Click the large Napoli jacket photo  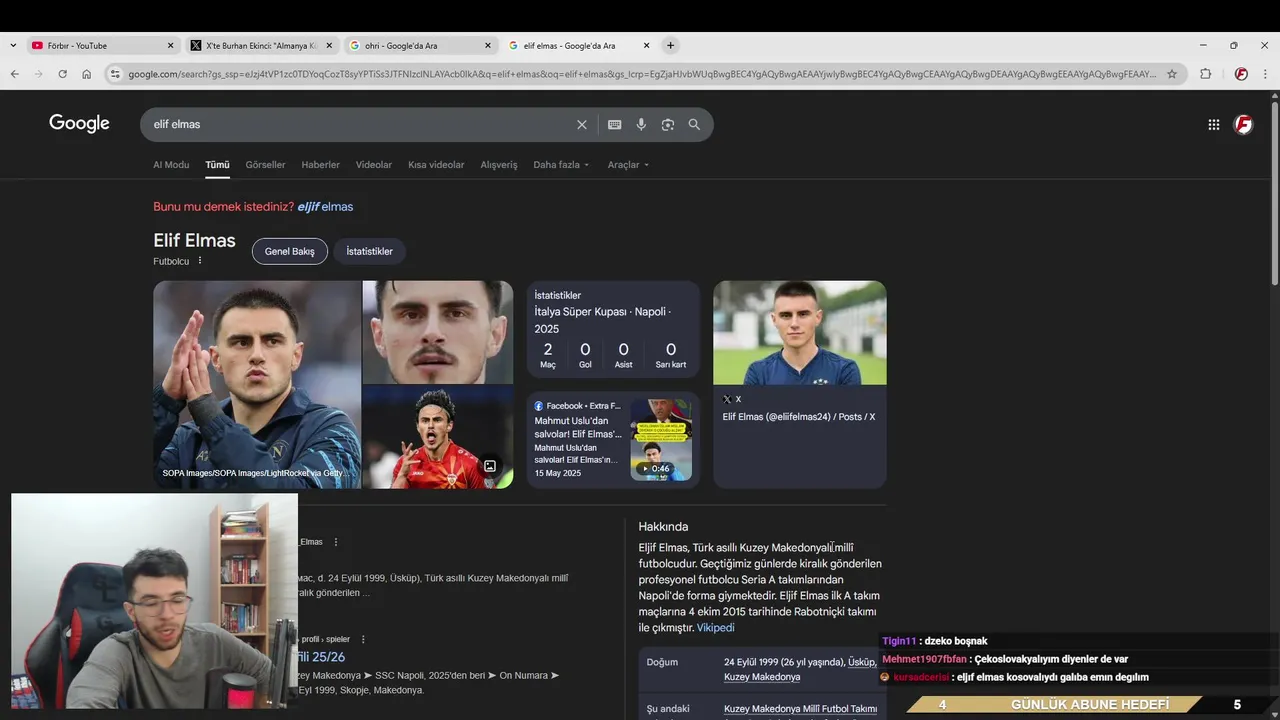[x=257, y=384]
